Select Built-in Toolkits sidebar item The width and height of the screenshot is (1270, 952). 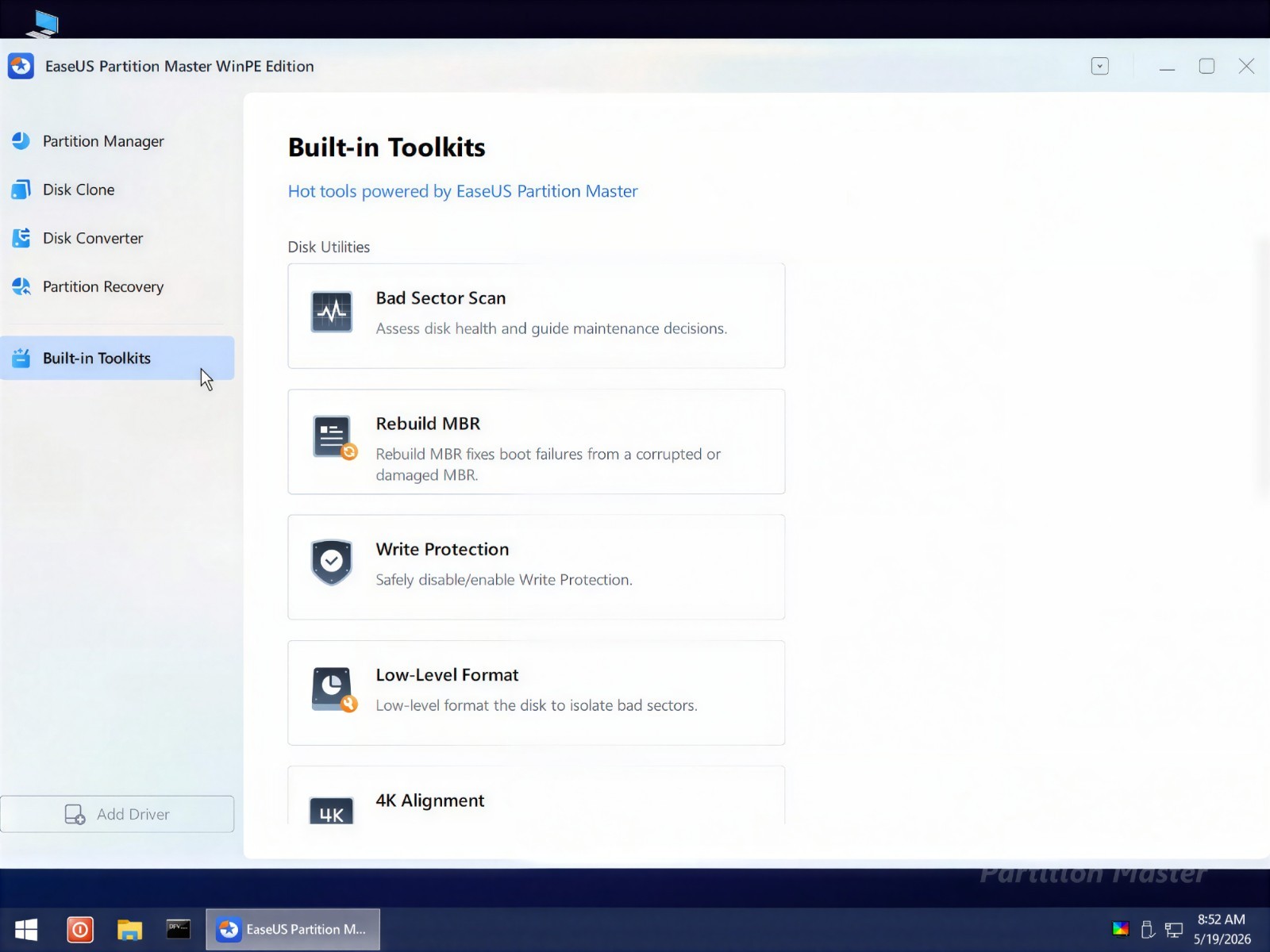(117, 358)
